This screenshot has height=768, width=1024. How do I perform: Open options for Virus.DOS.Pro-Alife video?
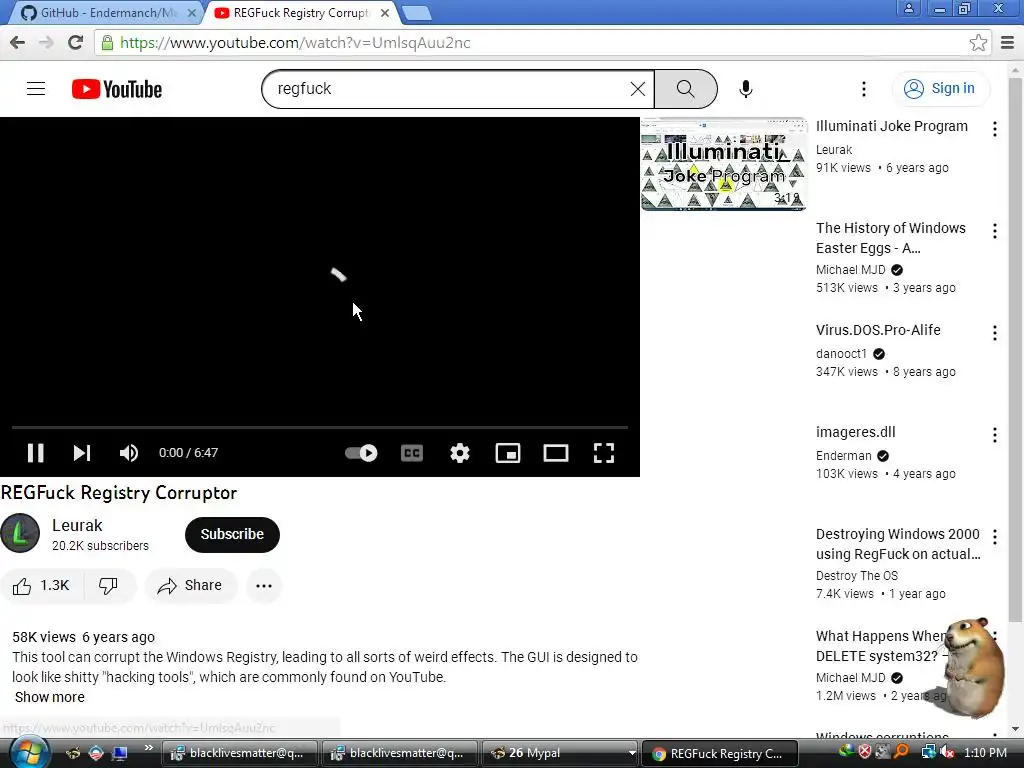pyautogui.click(x=995, y=333)
